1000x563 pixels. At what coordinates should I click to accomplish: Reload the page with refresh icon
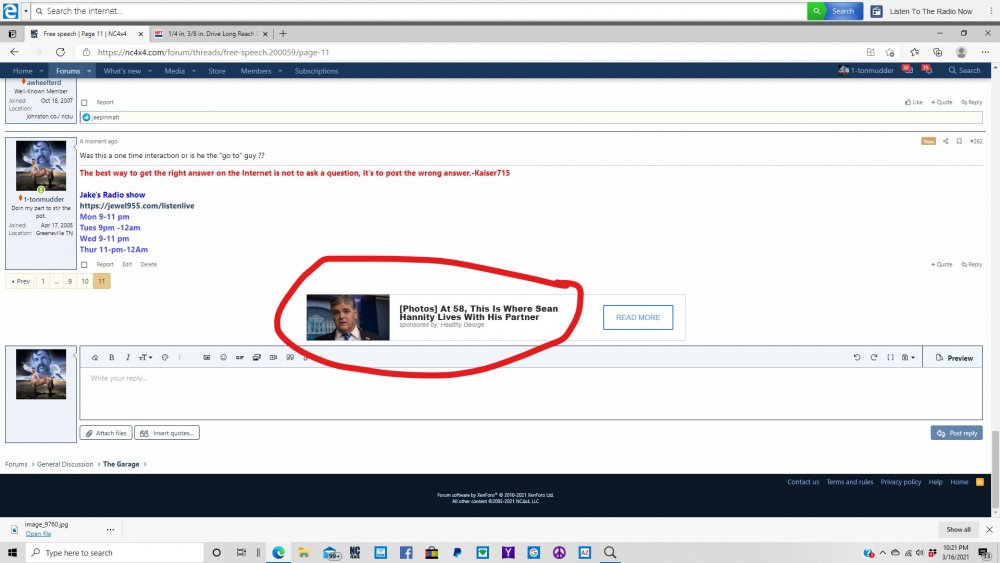click(x=60, y=52)
